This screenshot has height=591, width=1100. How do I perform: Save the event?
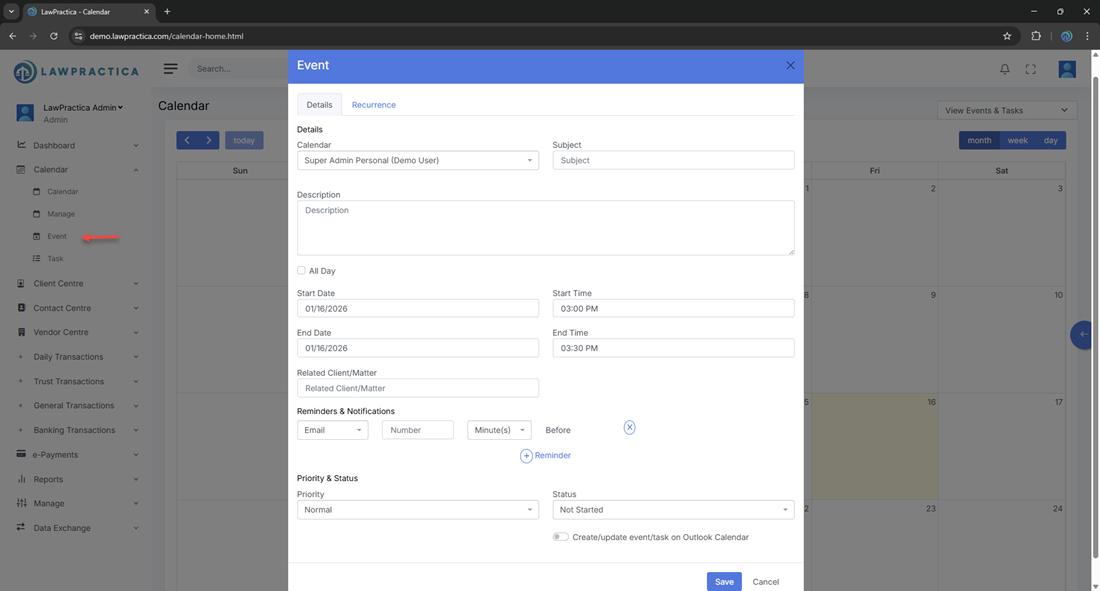tap(724, 582)
